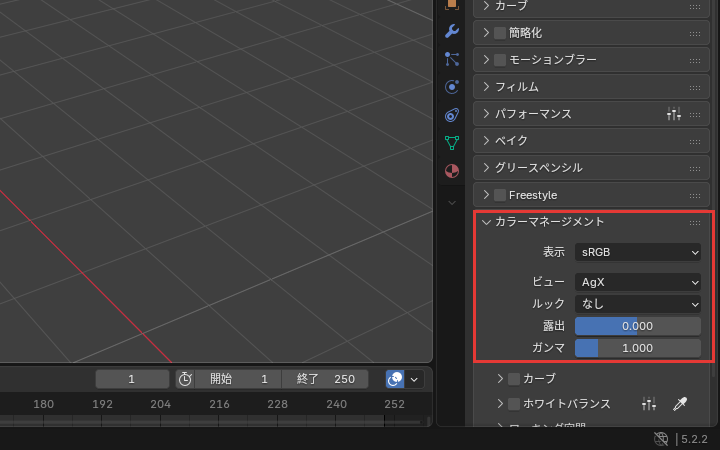Enable the Freestyle checkbox
Viewport: 720px width, 450px height.
[x=500, y=195]
